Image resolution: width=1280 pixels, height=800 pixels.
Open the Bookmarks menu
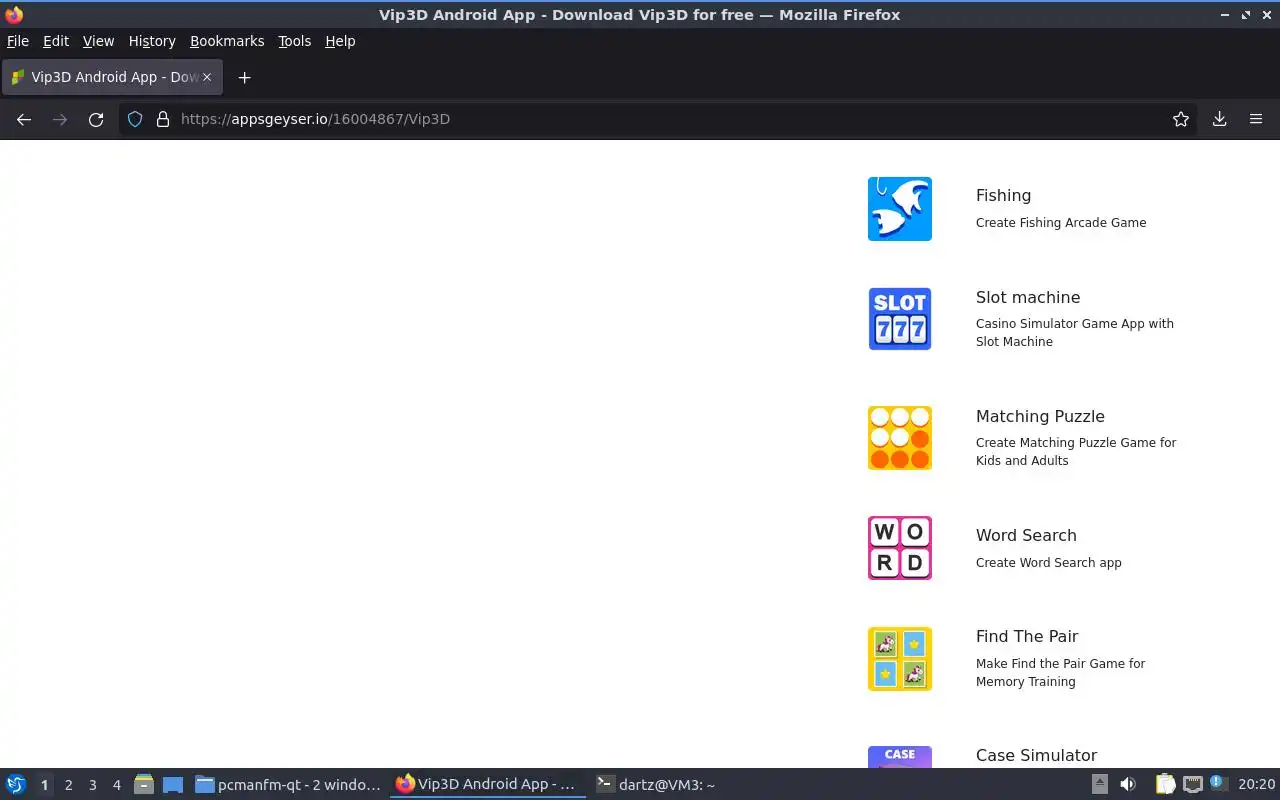227,41
